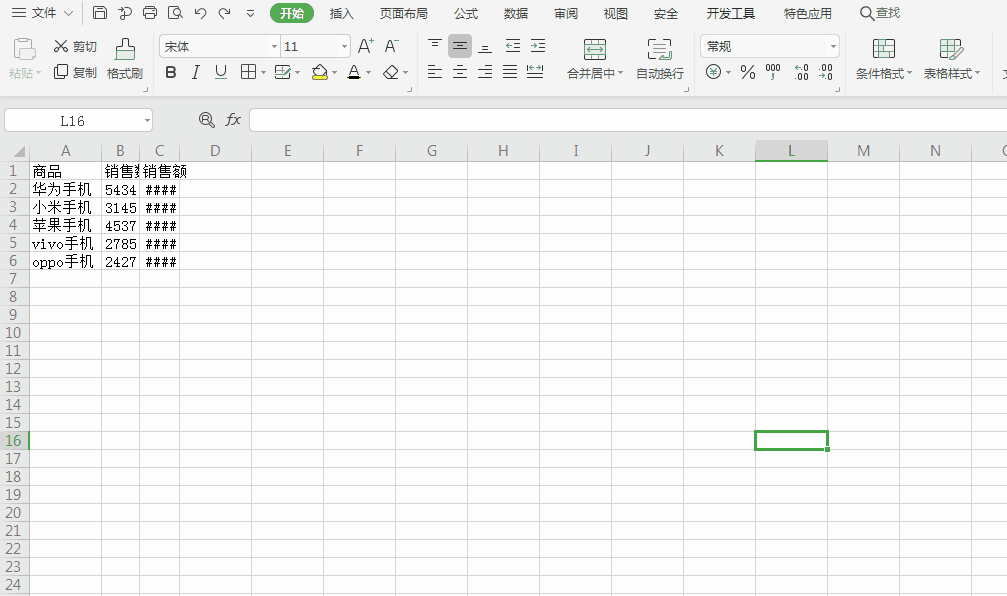Viewport: 1007px width, 596px height.
Task: Select cell with value 3145
Action: pyautogui.click(x=120, y=207)
